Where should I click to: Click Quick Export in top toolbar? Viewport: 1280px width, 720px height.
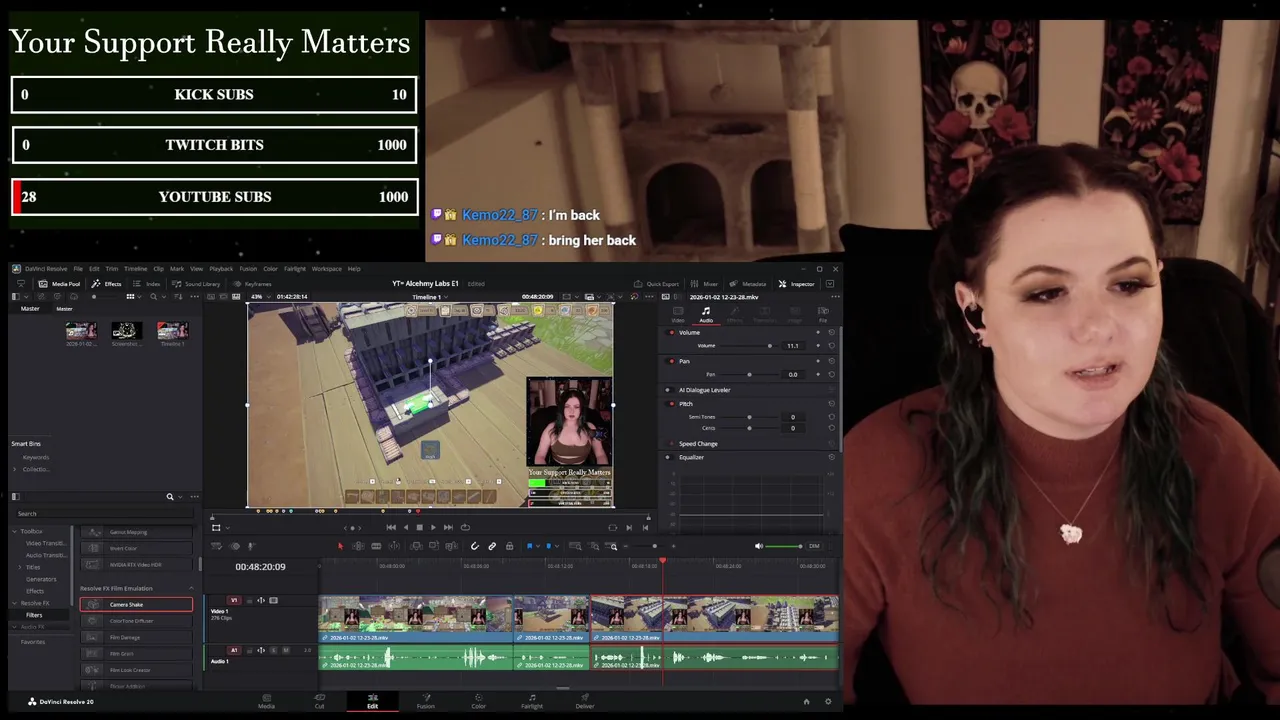[656, 284]
